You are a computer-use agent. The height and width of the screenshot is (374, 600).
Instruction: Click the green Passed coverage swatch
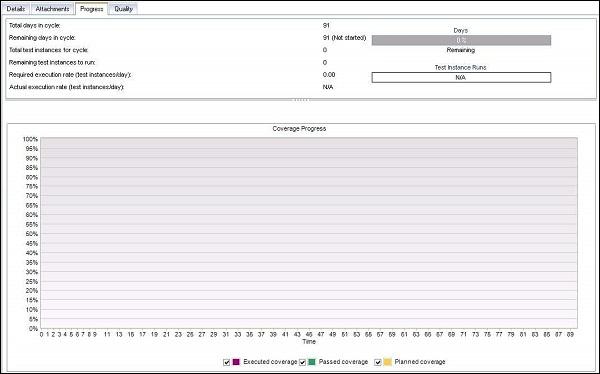[312, 362]
